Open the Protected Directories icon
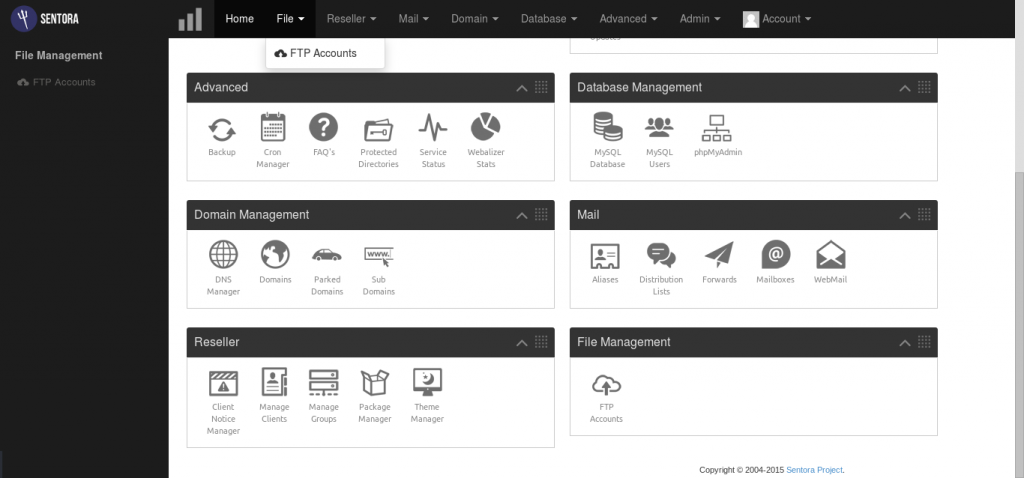This screenshot has height=478, width=1024. (378, 129)
